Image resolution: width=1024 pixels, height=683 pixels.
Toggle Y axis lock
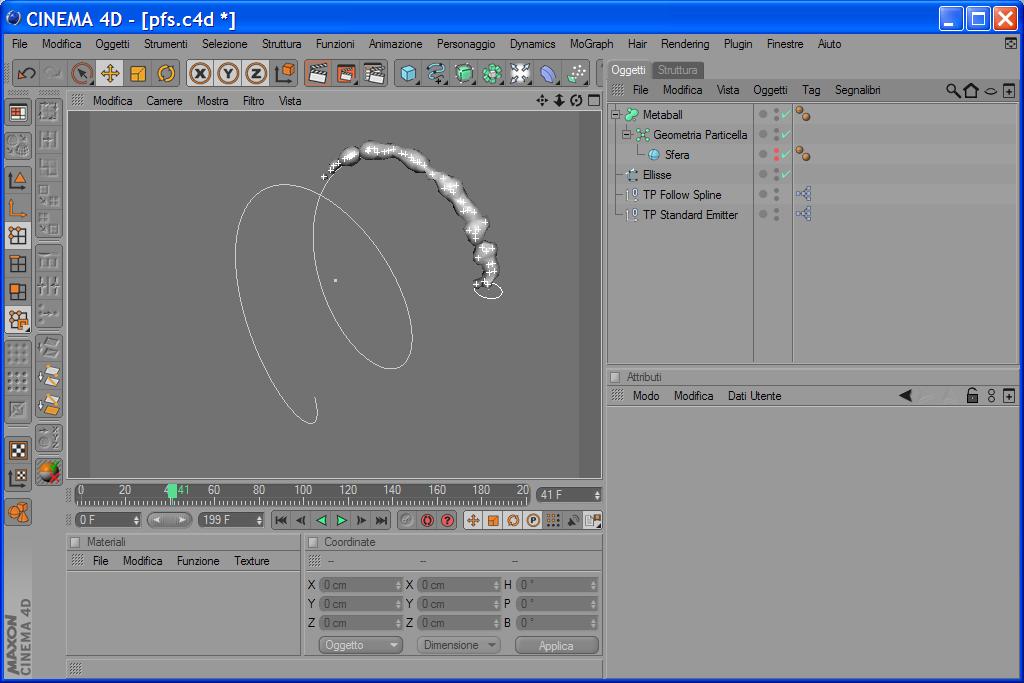[228, 74]
